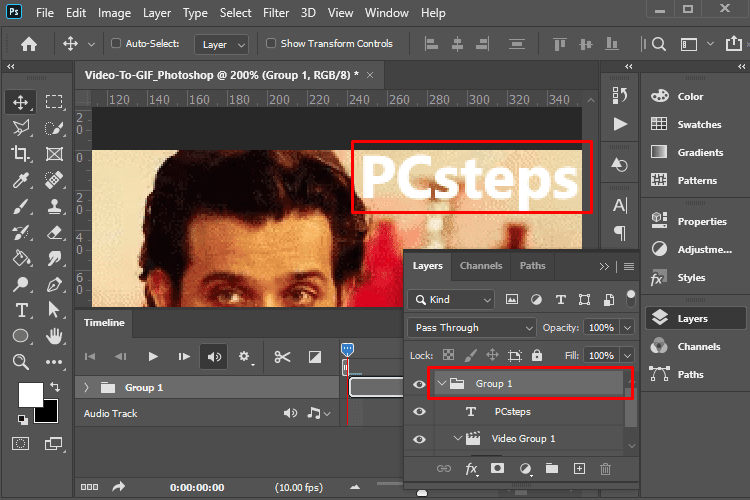Select the Crop tool

click(20, 154)
